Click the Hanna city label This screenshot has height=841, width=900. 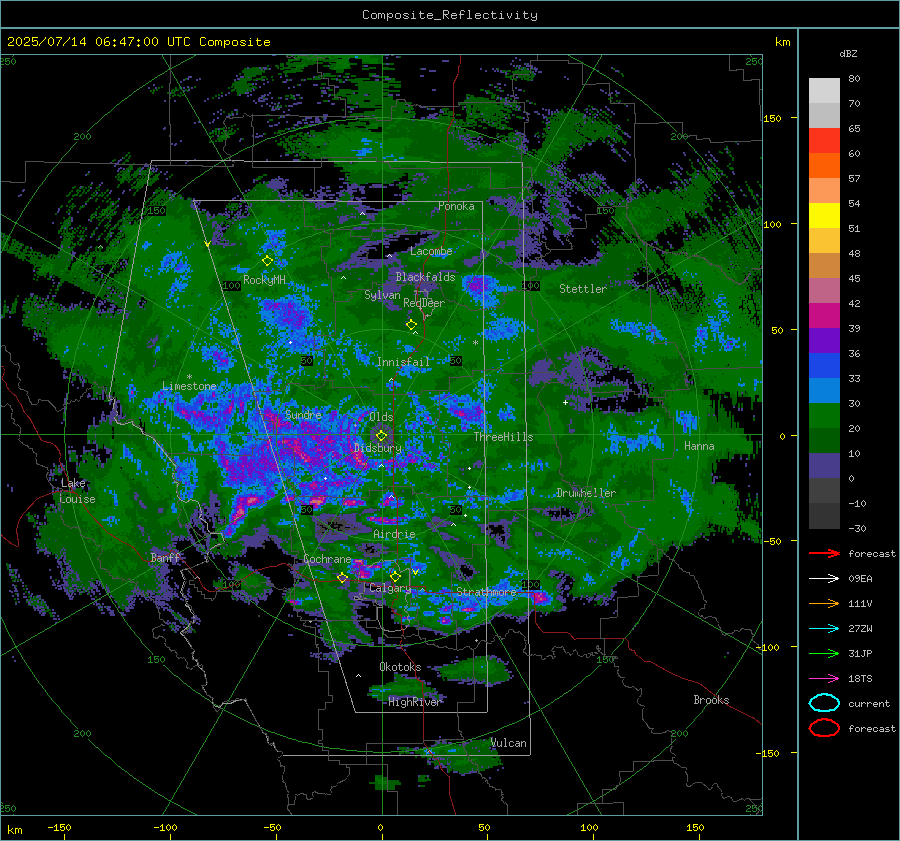pos(699,446)
